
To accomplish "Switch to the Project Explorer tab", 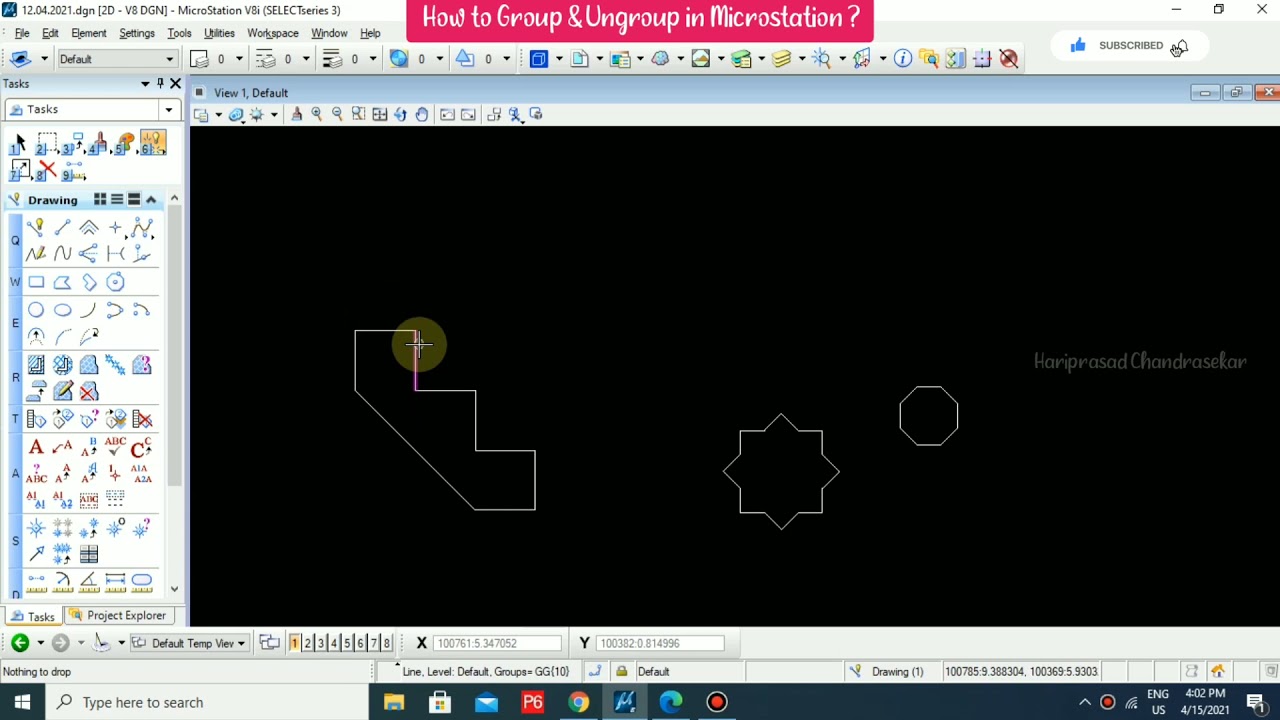I will 118,616.
